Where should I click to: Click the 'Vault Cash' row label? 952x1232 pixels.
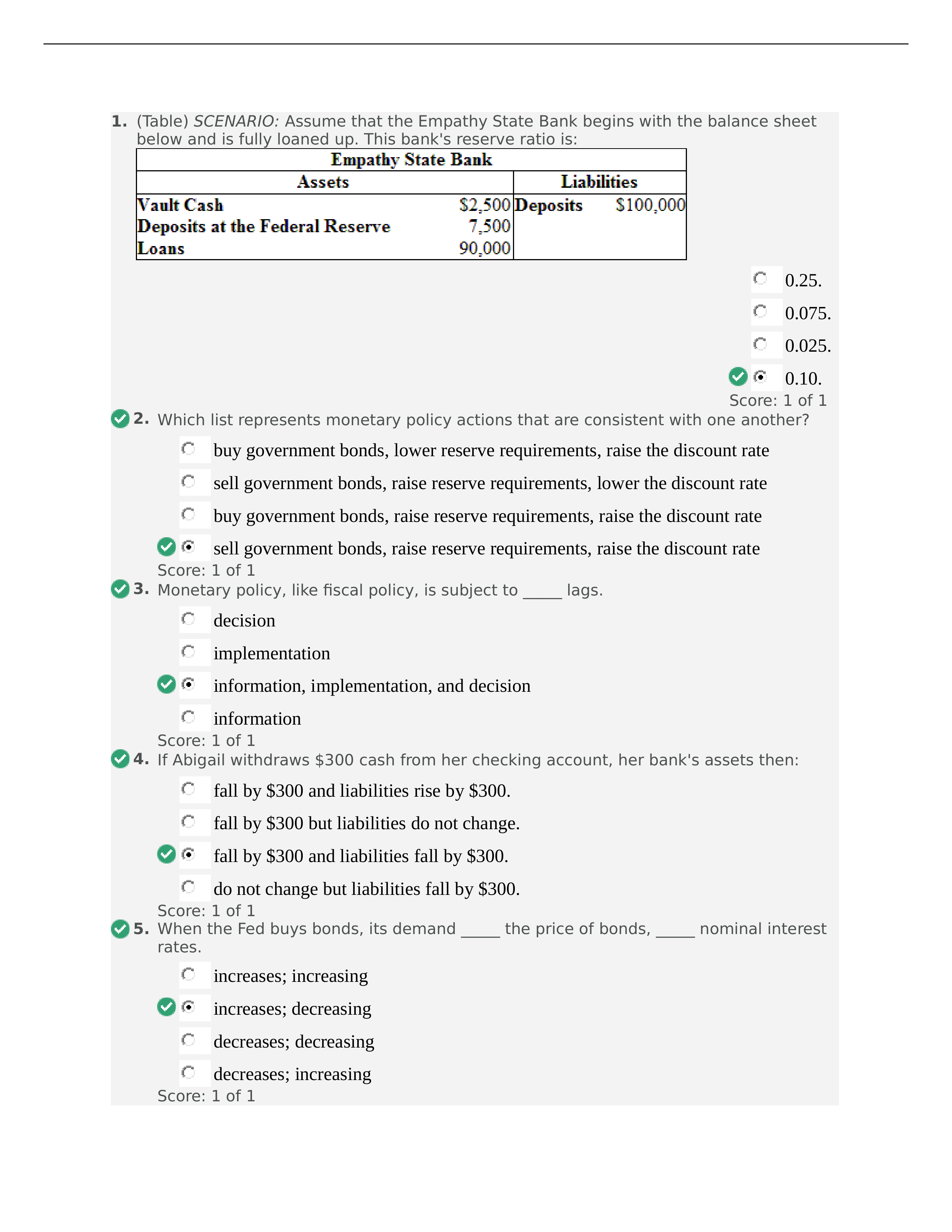tap(180, 205)
